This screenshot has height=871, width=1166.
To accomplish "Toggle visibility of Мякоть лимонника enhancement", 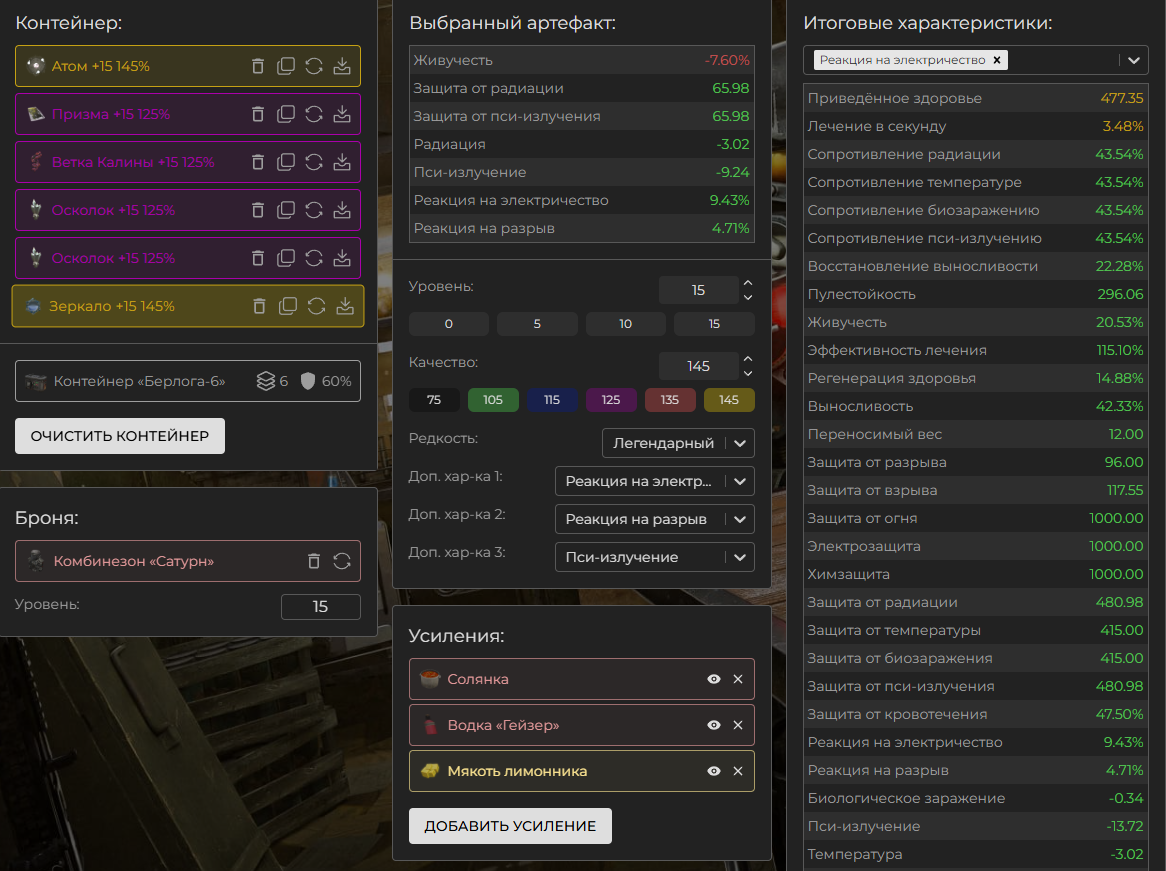I will [x=714, y=771].
